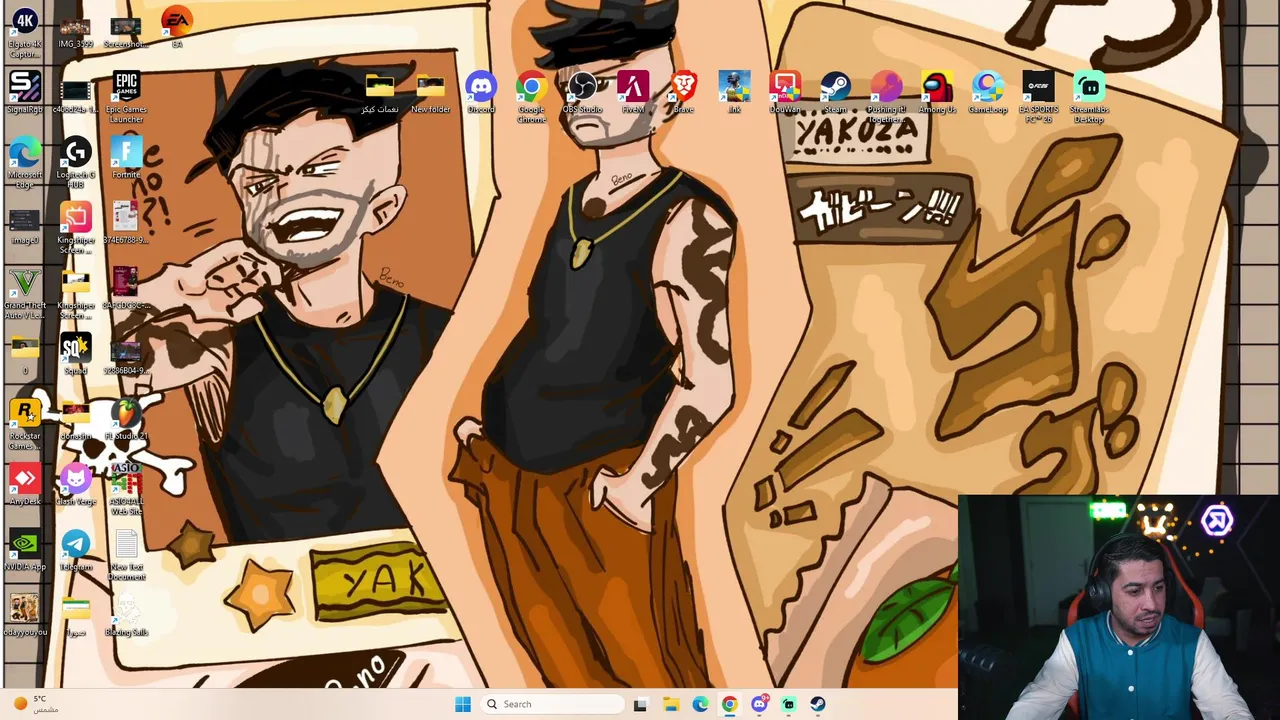The width and height of the screenshot is (1280, 720).
Task: Open Discord from the taskbar
Action: click(759, 704)
